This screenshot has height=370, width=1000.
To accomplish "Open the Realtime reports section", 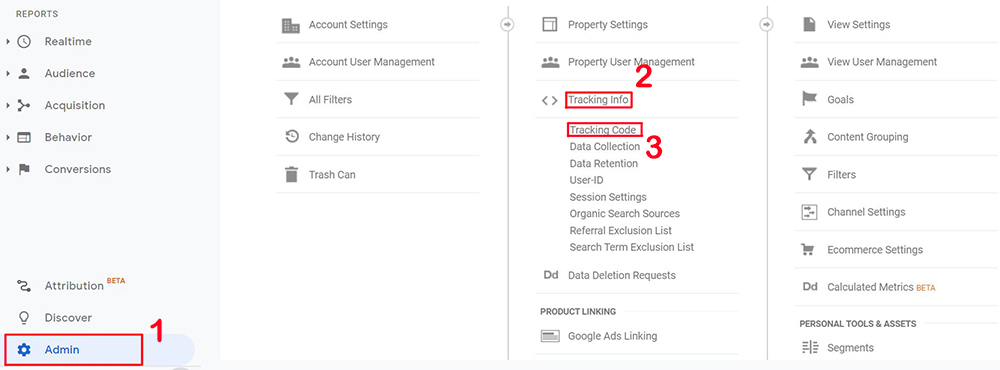I will point(68,41).
